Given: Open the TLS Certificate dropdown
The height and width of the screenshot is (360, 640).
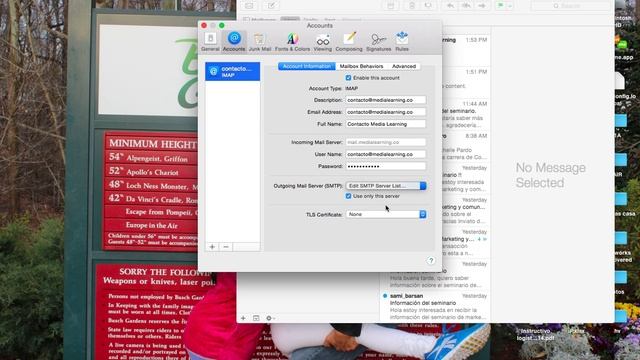Looking at the screenshot, I should pos(386,214).
